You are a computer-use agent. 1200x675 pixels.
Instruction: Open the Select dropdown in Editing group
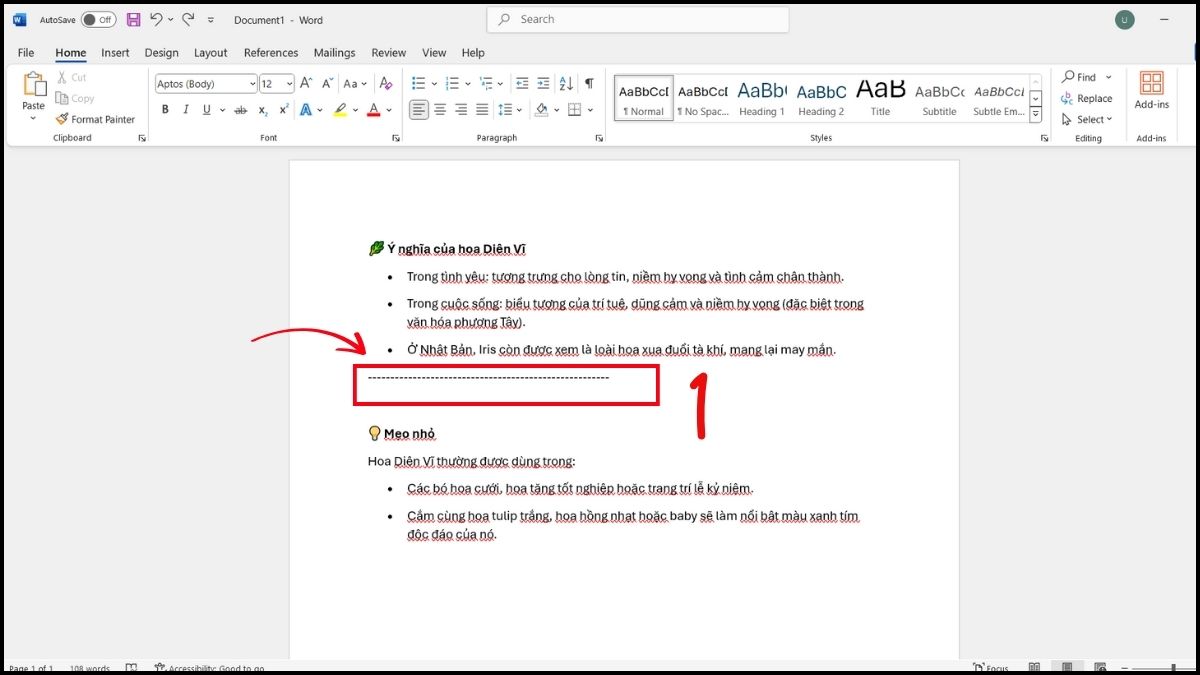pyautogui.click(x=1088, y=119)
